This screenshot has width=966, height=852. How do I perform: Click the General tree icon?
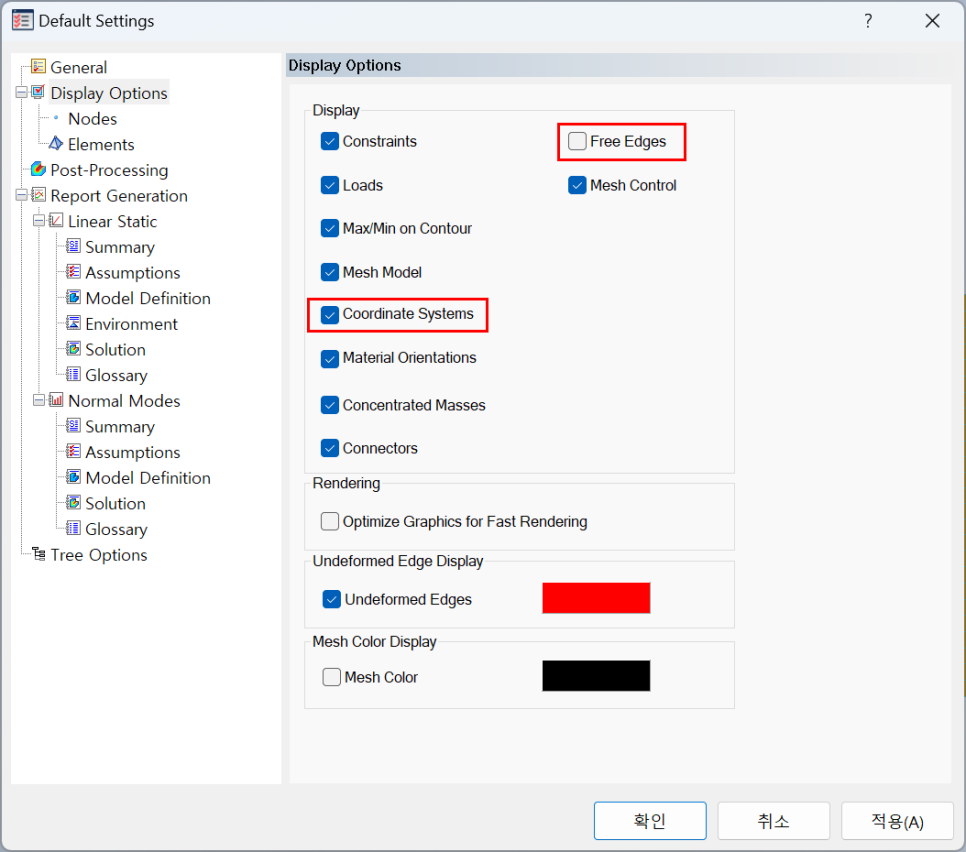click(x=39, y=67)
